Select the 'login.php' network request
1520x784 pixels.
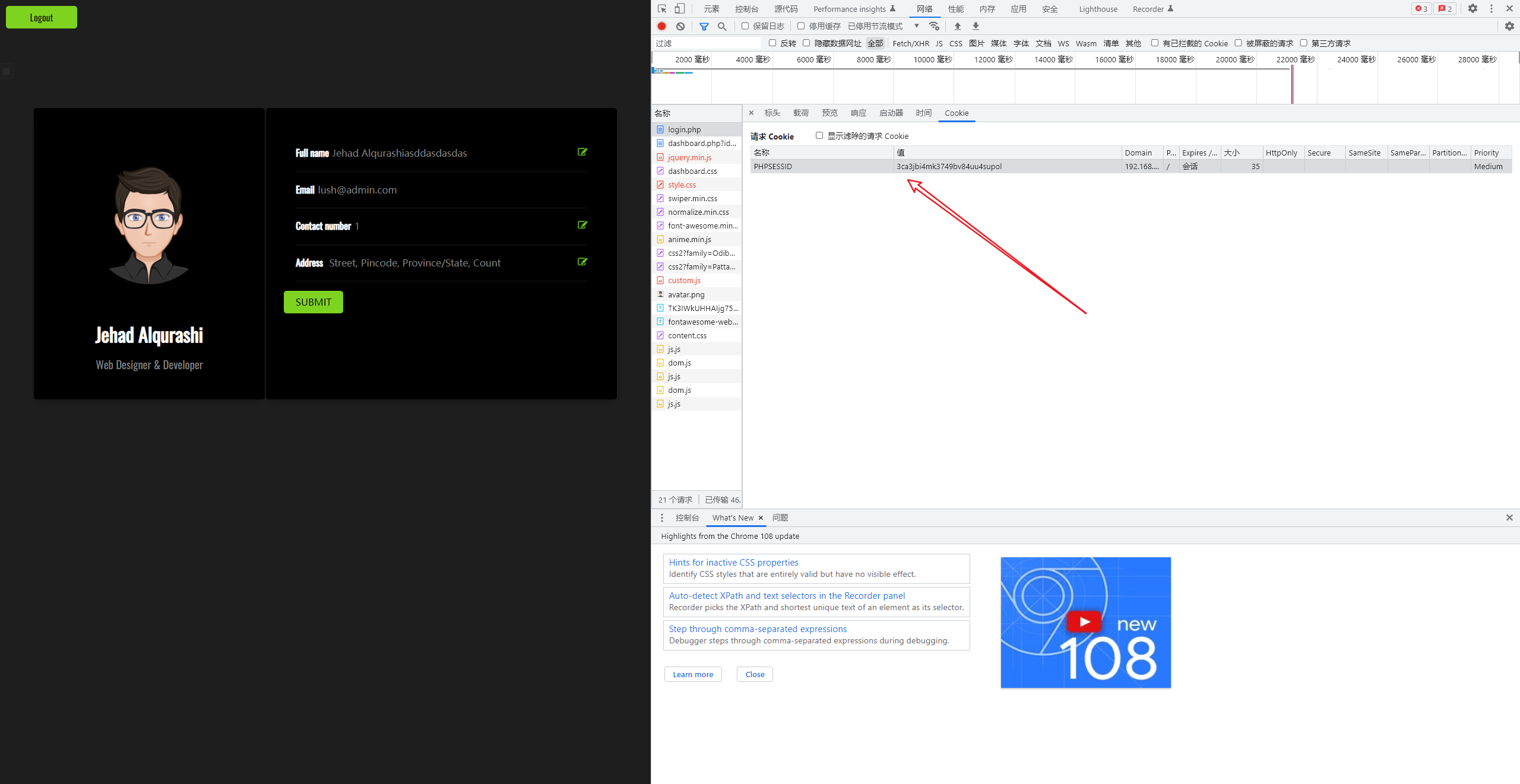click(686, 129)
